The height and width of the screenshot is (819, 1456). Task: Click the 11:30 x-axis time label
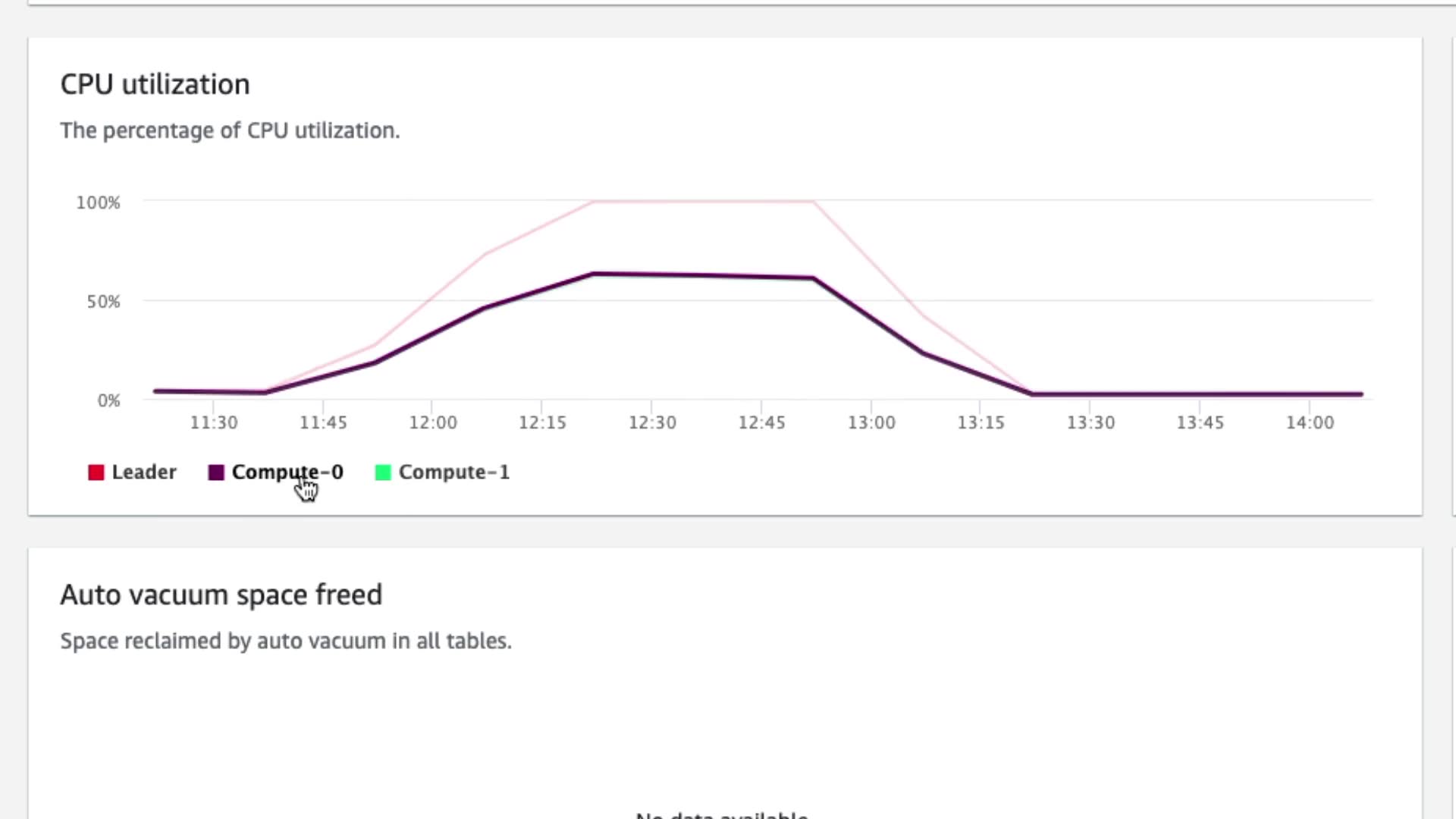[214, 422]
